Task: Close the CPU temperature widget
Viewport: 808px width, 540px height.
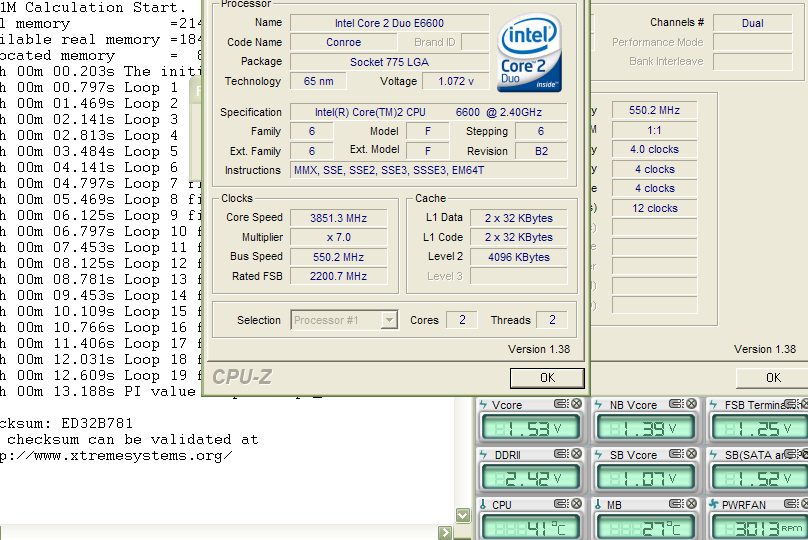Action: tap(577, 503)
